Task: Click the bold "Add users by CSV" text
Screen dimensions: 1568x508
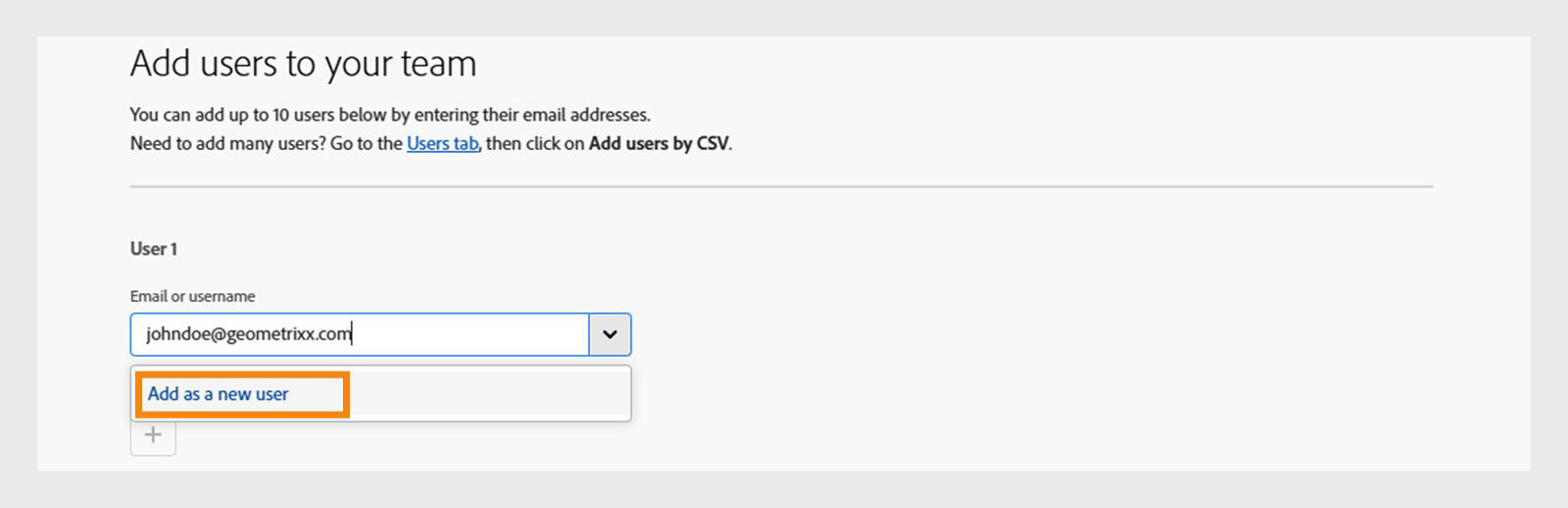Action: [659, 143]
